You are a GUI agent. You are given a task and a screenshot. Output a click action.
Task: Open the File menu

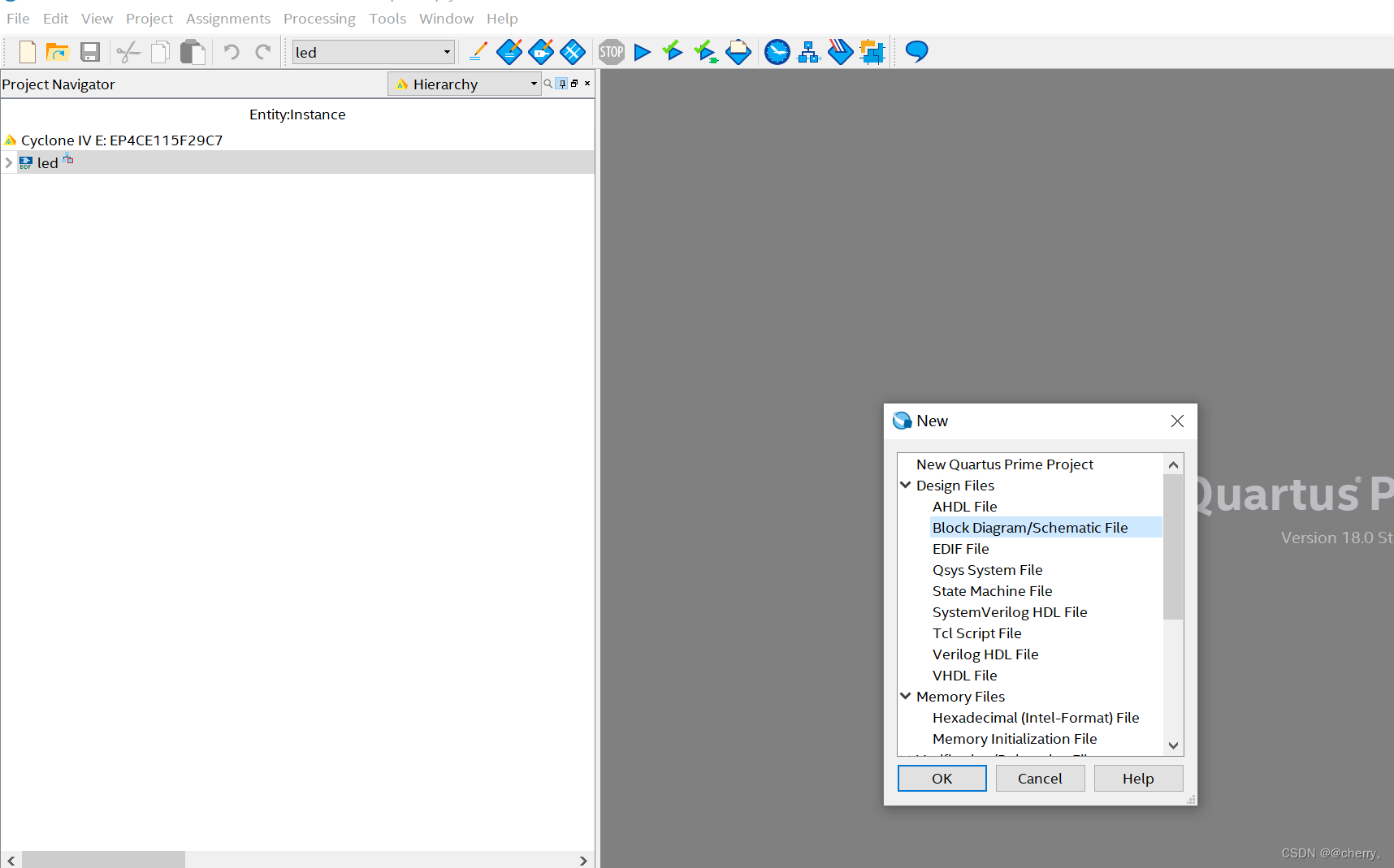pos(18,19)
